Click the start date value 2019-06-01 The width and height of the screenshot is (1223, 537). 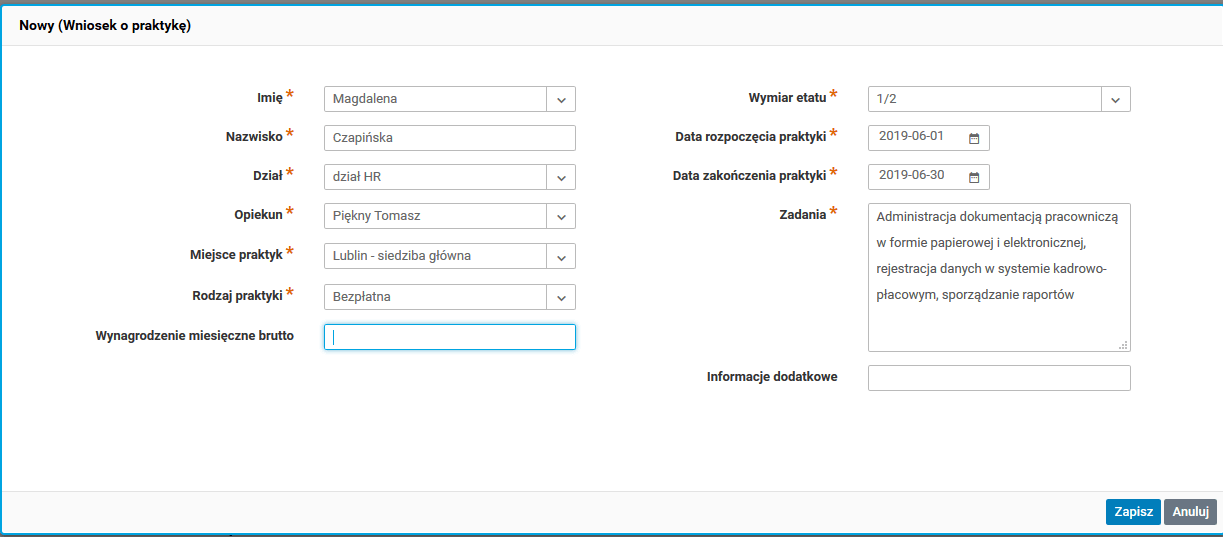click(911, 137)
